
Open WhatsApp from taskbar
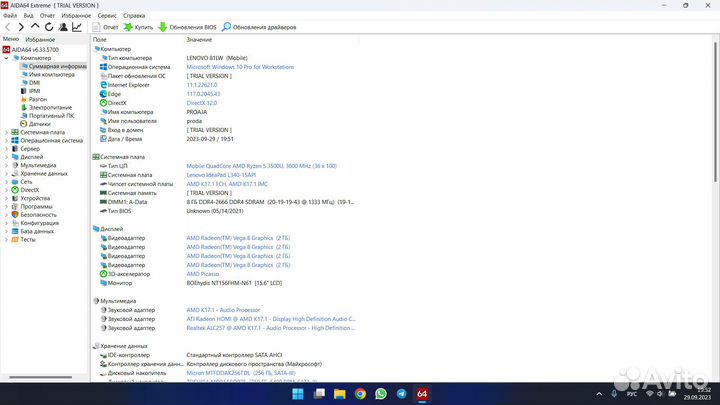click(x=381, y=394)
